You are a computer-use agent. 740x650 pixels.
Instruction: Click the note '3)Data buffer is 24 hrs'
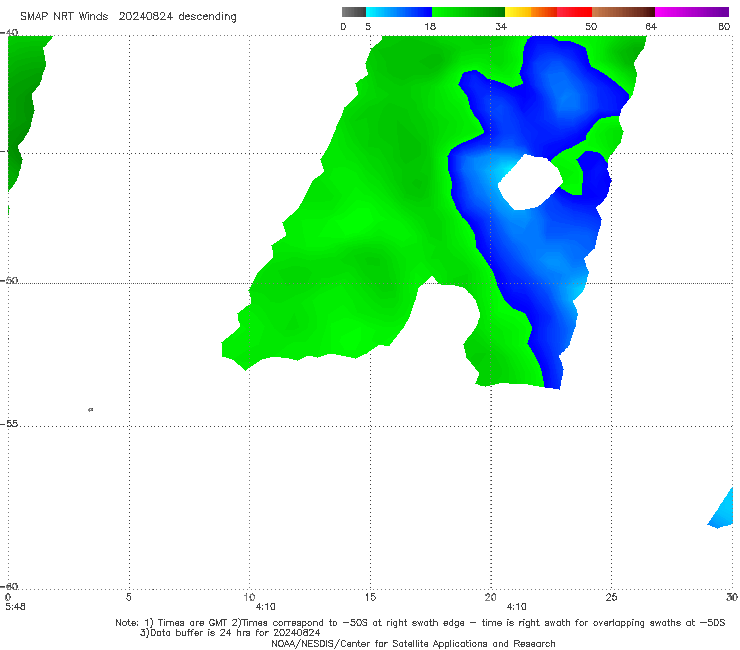pos(230,633)
